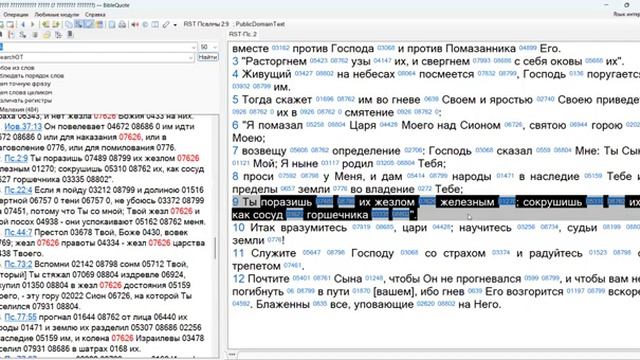Open the Любимые модули menu
Screen dimensions: 640x360
click(57, 15)
